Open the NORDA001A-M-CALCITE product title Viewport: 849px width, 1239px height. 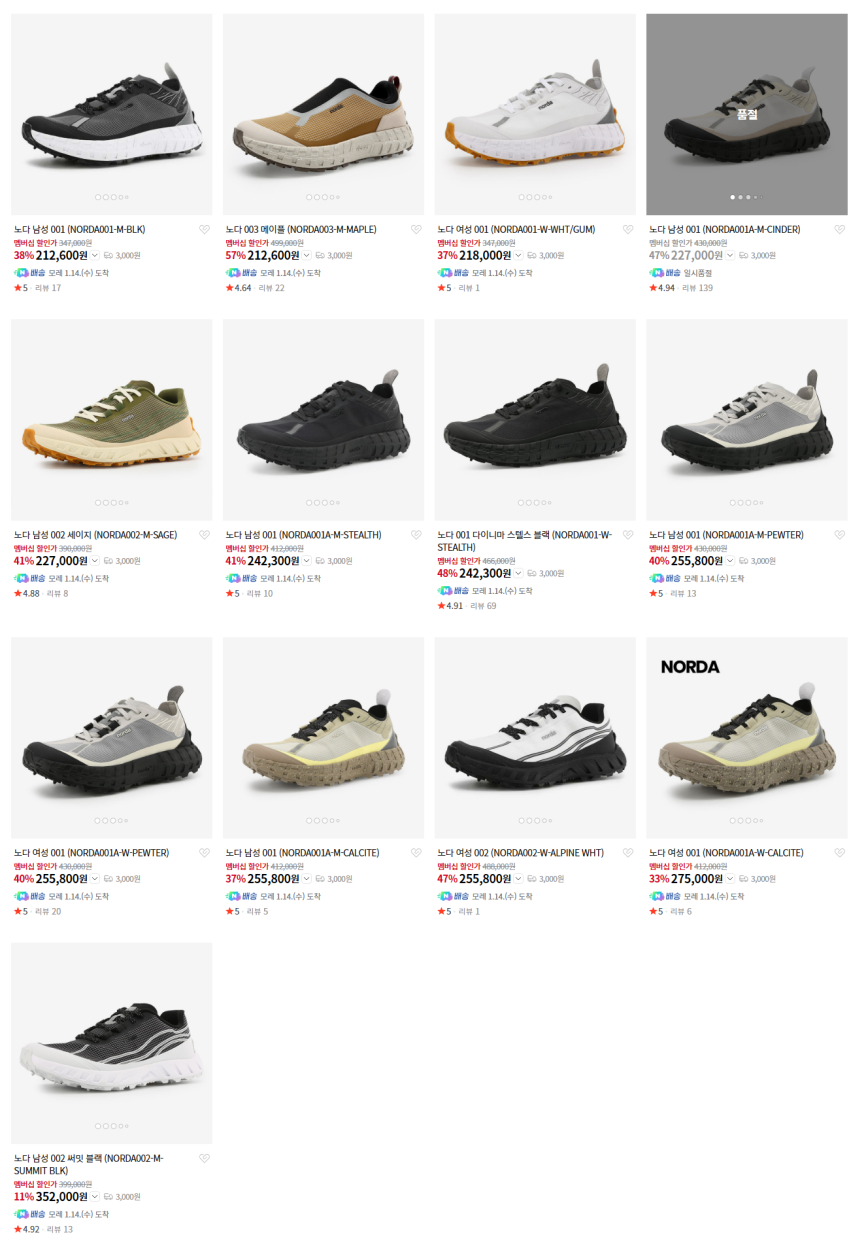coord(302,853)
